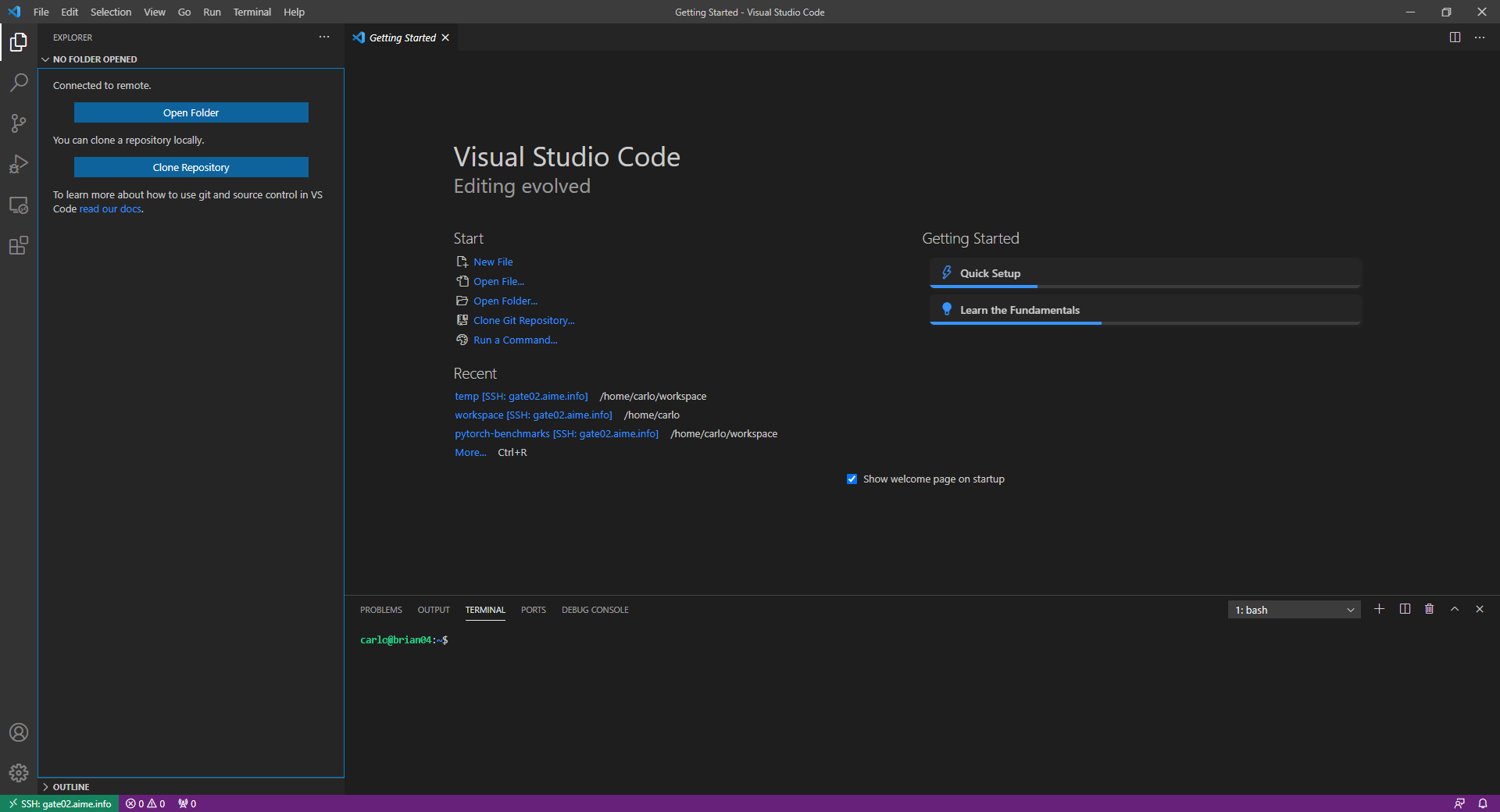Image resolution: width=1500 pixels, height=812 pixels.
Task: Open recent temp [SSH: gate02.aime.info]
Action: [x=521, y=397]
